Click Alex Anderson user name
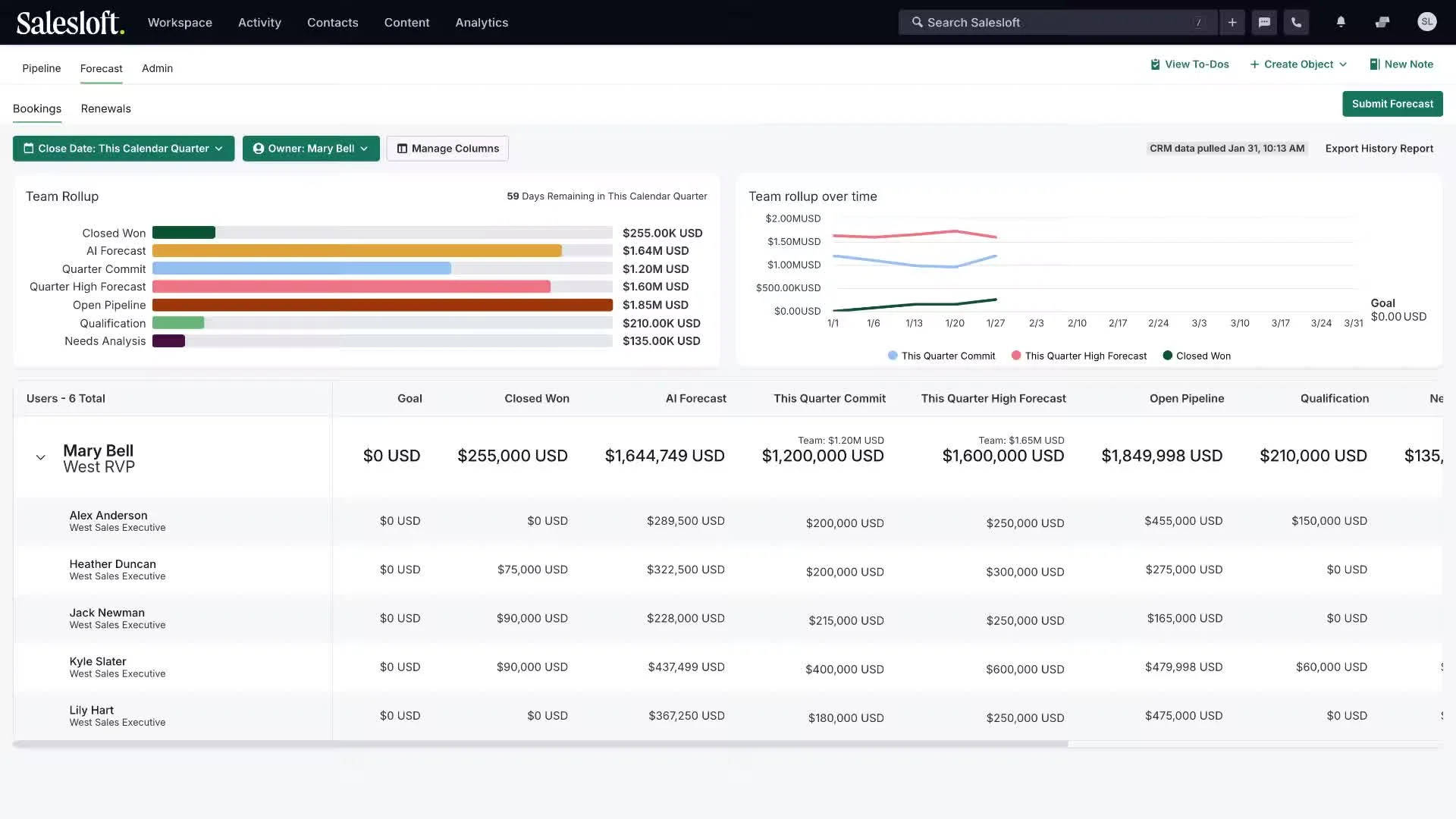The height and width of the screenshot is (819, 1456). tap(108, 516)
